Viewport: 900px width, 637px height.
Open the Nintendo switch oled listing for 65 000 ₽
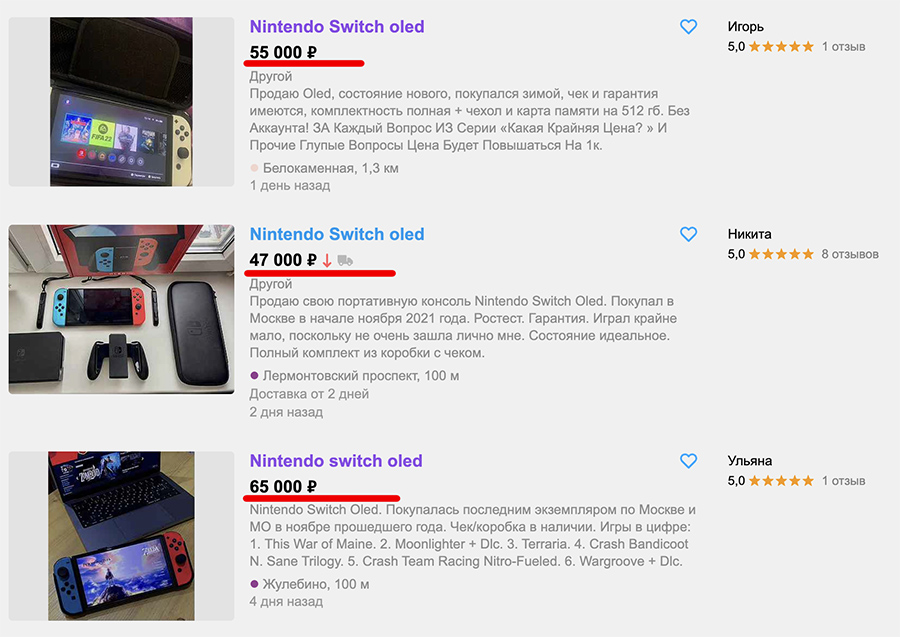(336, 461)
